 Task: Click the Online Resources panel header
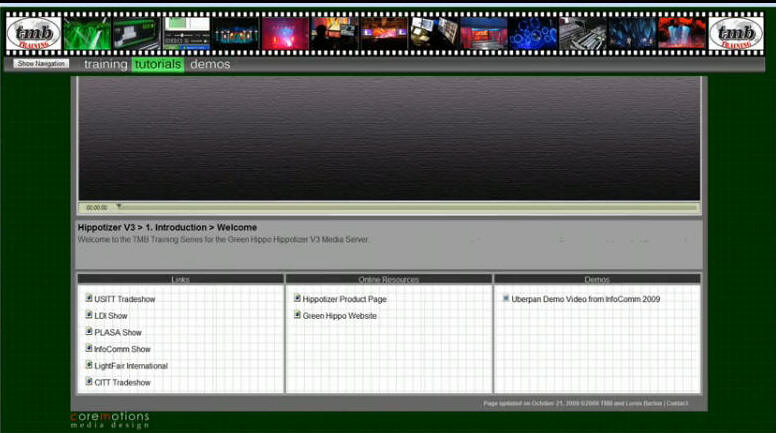tap(389, 279)
